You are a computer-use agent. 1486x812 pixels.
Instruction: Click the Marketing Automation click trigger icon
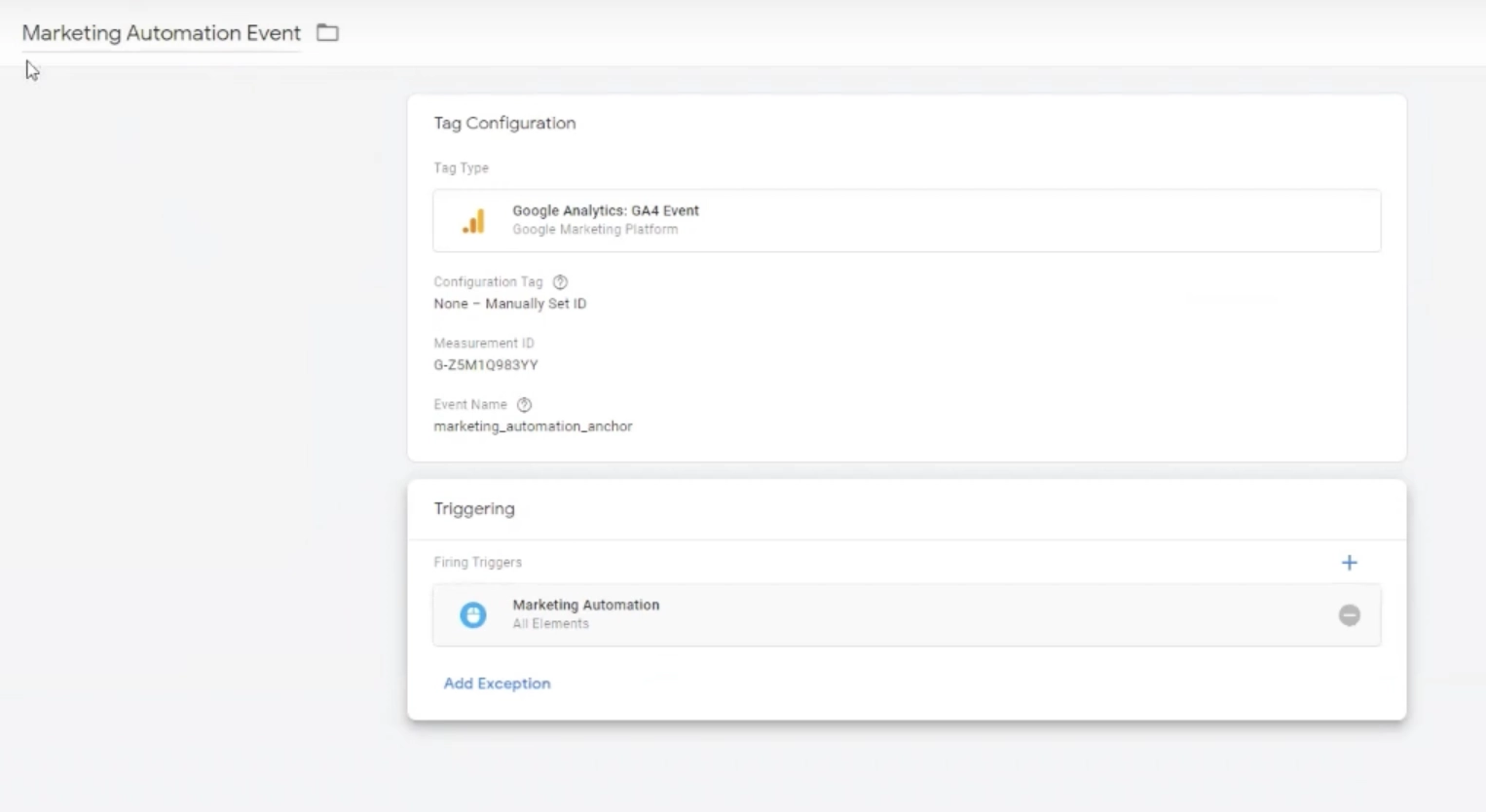tap(473, 615)
